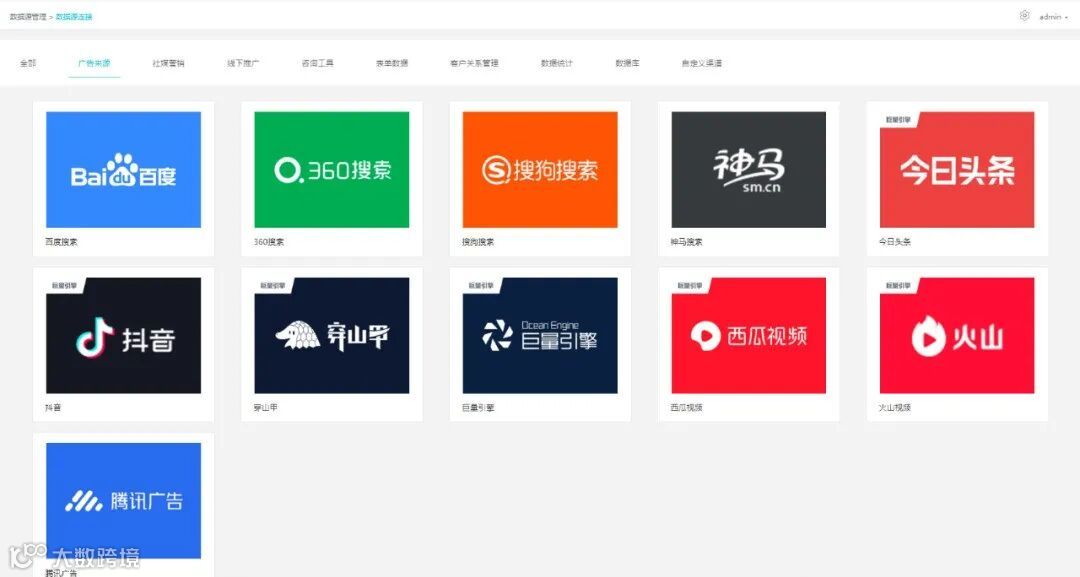Image resolution: width=1080 pixels, height=577 pixels.
Task: Select the 广告来源 tab
Action: 94,63
